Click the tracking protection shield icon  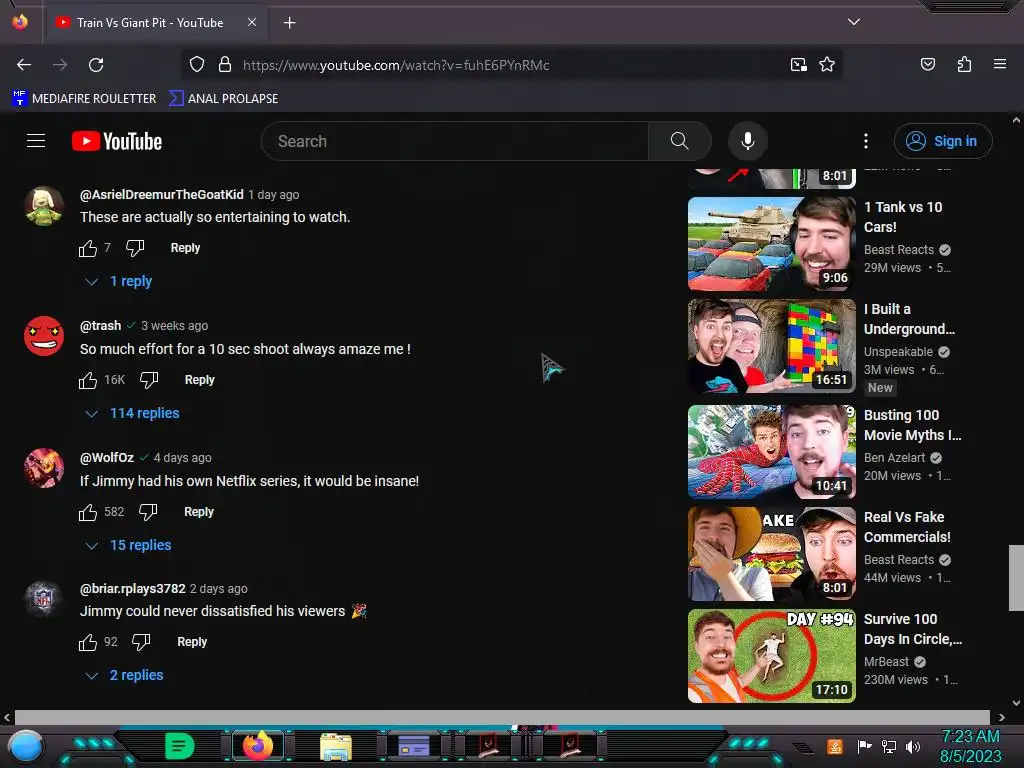point(197,65)
